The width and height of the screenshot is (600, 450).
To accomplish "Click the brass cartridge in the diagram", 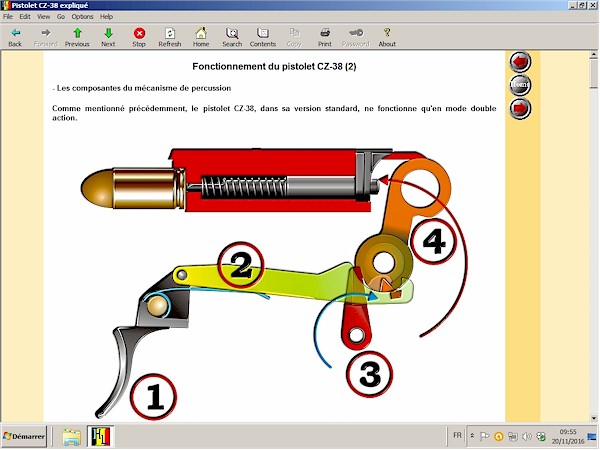I will tap(134, 188).
